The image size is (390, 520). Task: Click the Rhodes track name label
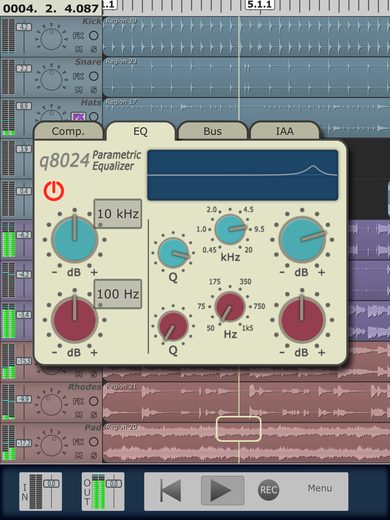point(85,387)
